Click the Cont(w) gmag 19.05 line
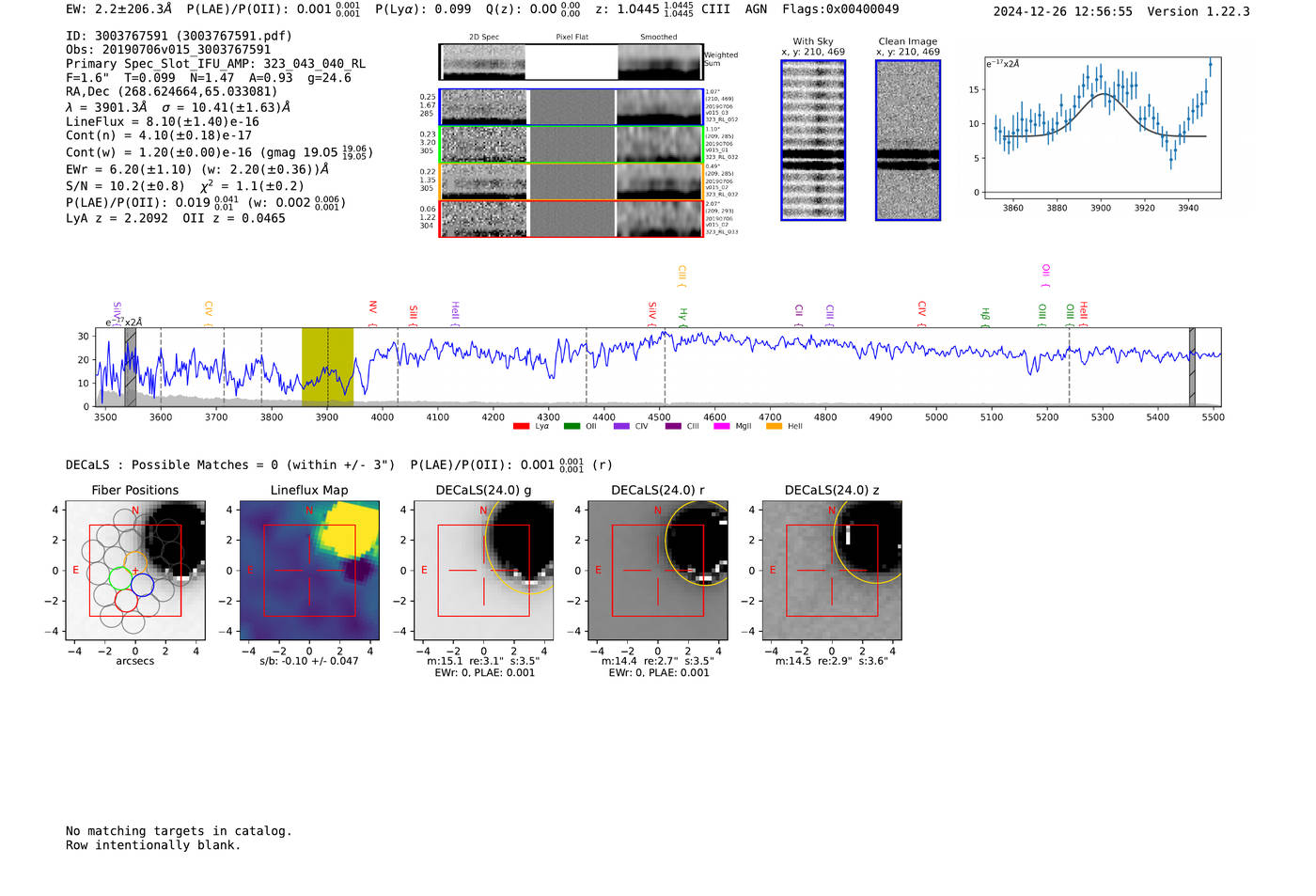The height and width of the screenshot is (896, 1316). click(x=219, y=151)
